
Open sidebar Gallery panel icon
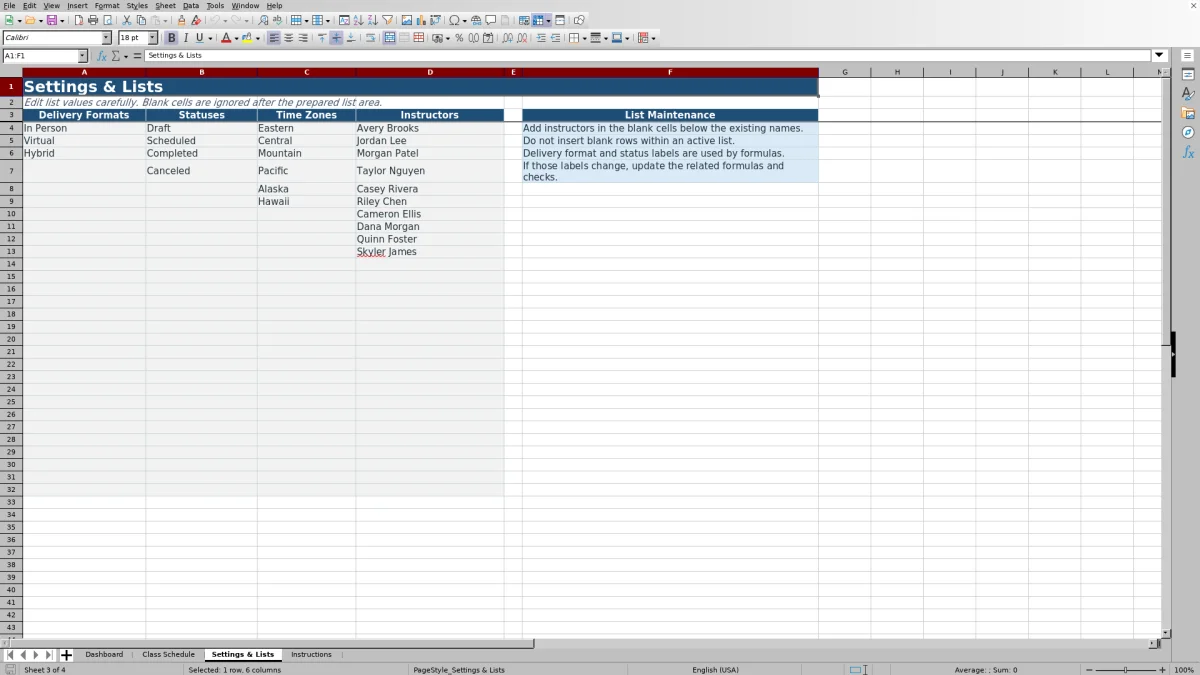click(x=1188, y=113)
